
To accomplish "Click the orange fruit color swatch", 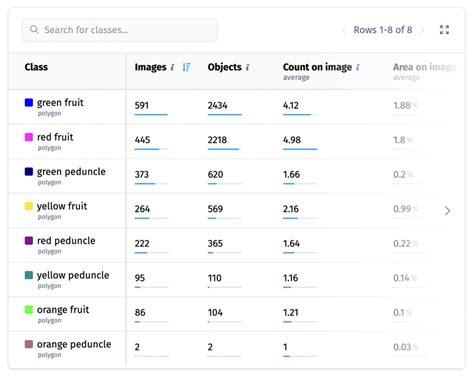I will click(29, 309).
